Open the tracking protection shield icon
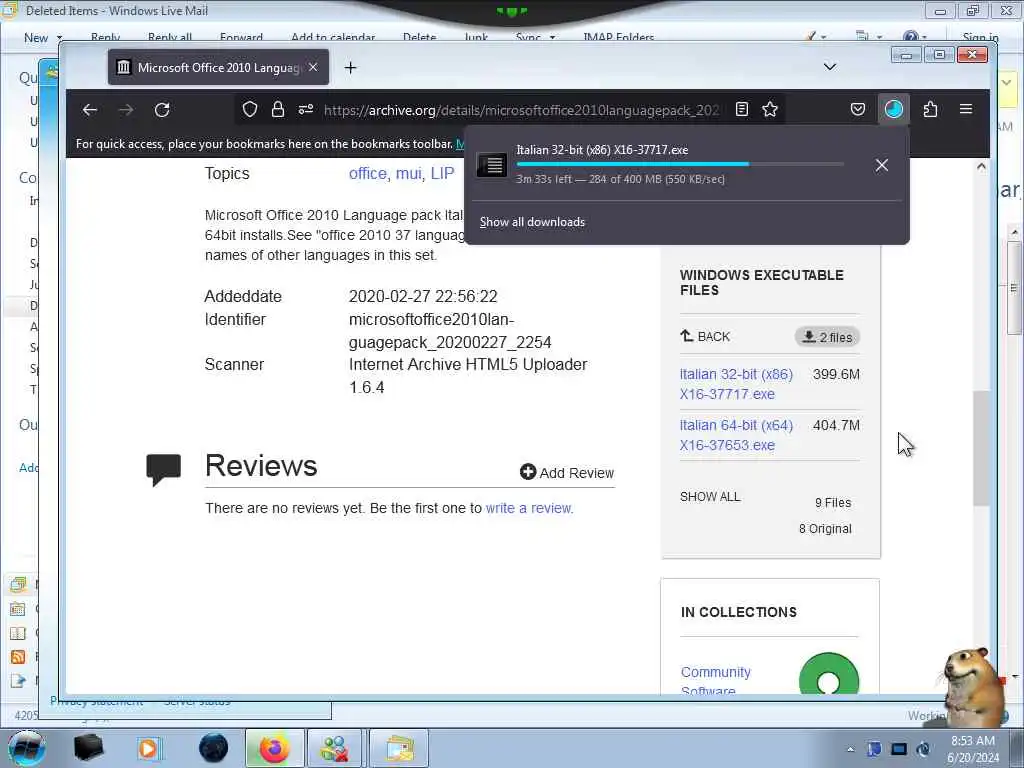Image resolution: width=1024 pixels, height=768 pixels. 249,109
